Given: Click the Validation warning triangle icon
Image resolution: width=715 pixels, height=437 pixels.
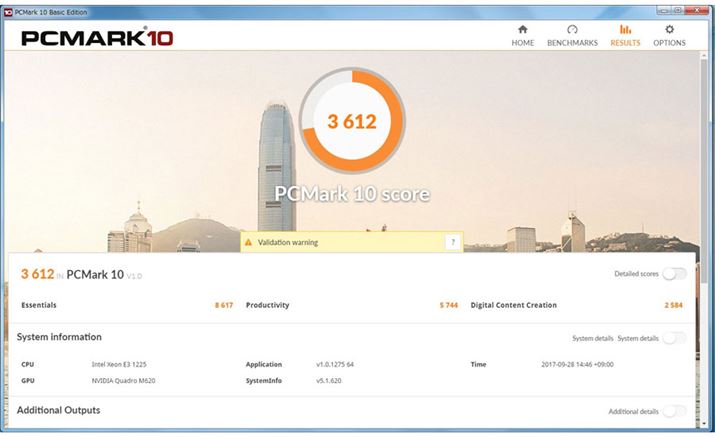Looking at the screenshot, I should 249,242.
